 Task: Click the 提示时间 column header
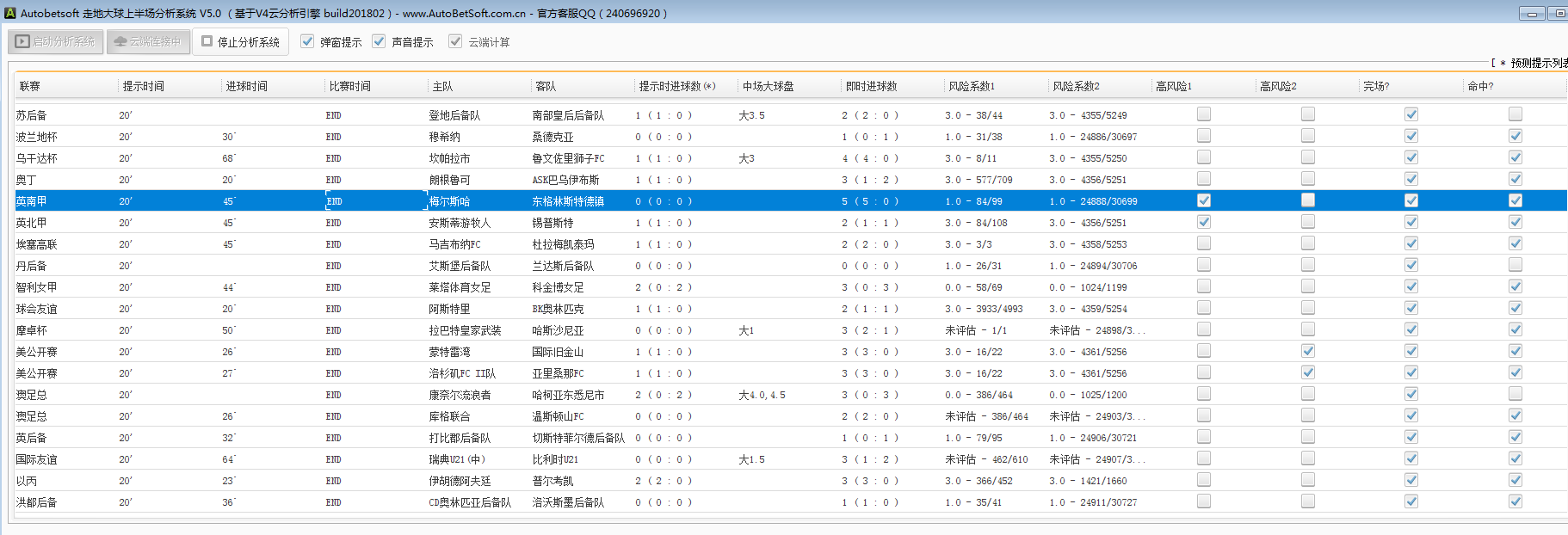[143, 86]
